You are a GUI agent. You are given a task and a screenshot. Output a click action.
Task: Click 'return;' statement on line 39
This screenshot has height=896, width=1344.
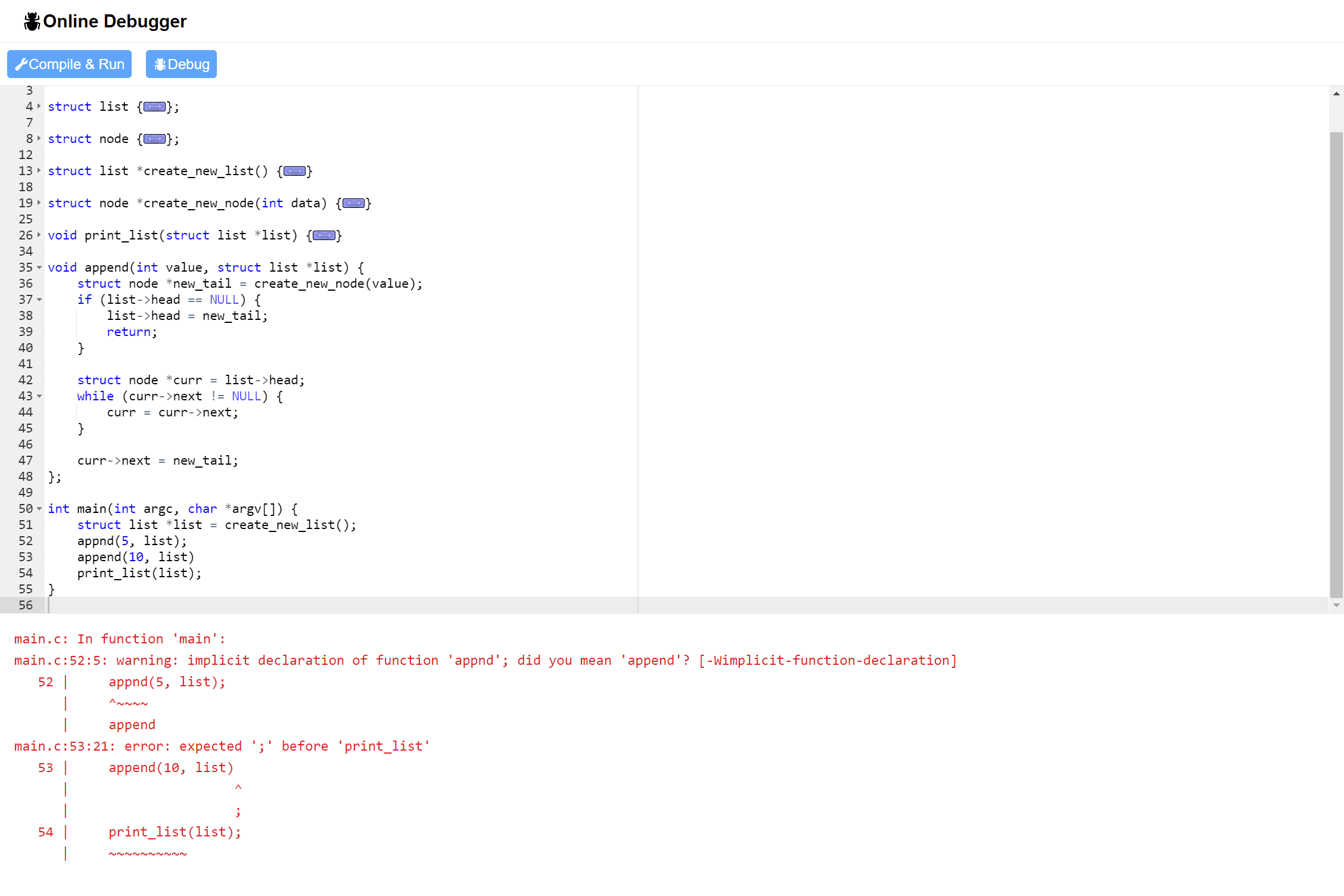(132, 332)
